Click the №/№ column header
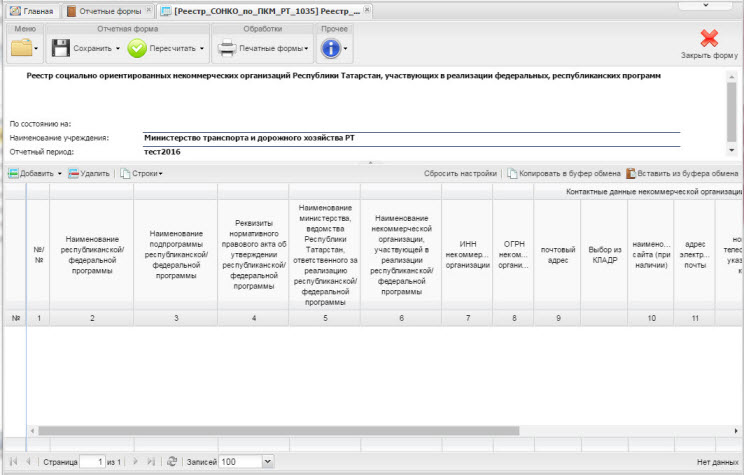 pyautogui.click(x=39, y=255)
